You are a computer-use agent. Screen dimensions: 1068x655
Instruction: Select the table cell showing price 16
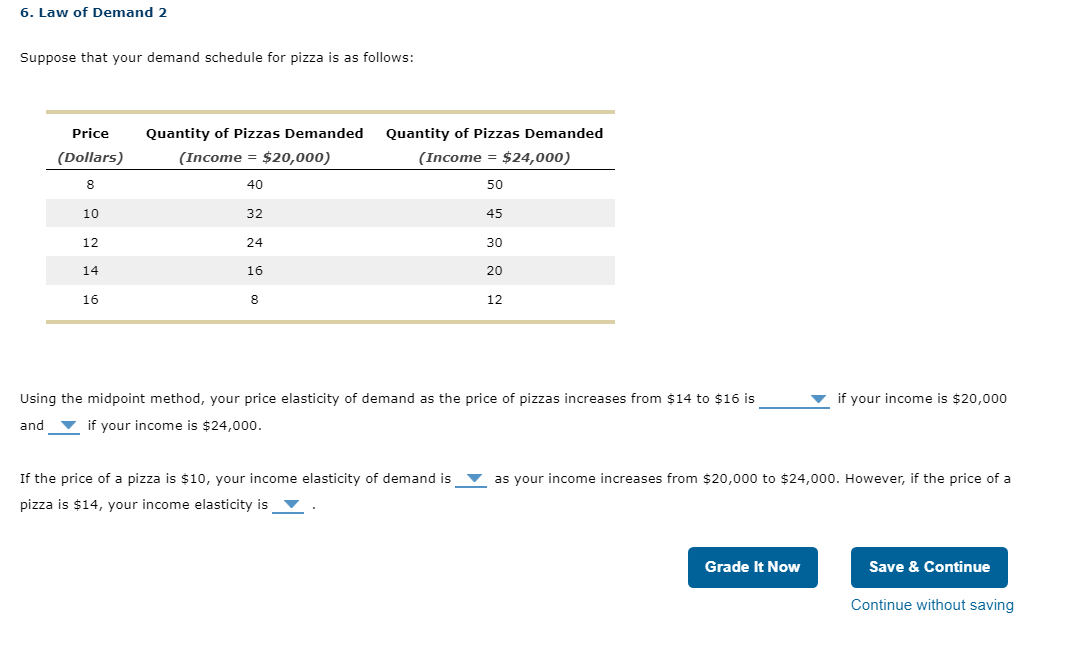pyautogui.click(x=90, y=298)
